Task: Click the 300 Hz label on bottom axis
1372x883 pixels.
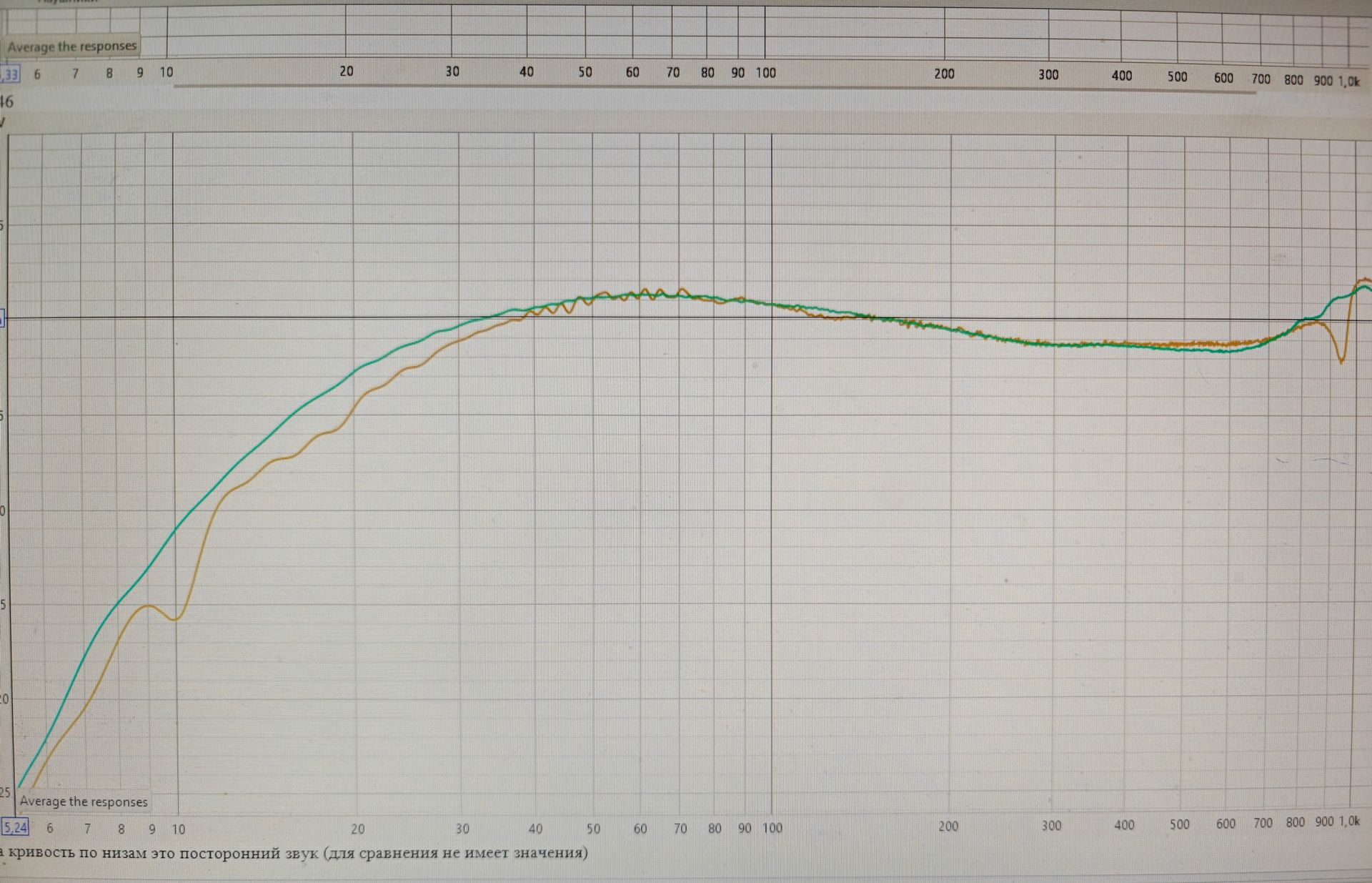Action: [1051, 826]
